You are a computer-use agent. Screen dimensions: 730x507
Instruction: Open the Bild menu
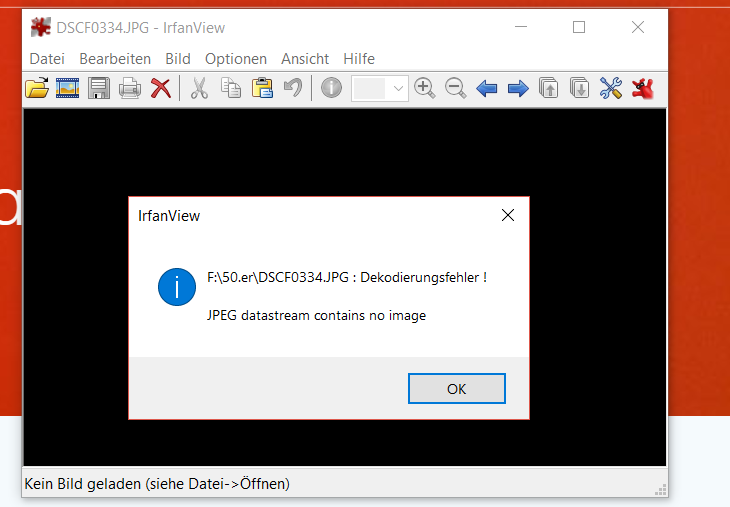(178, 59)
